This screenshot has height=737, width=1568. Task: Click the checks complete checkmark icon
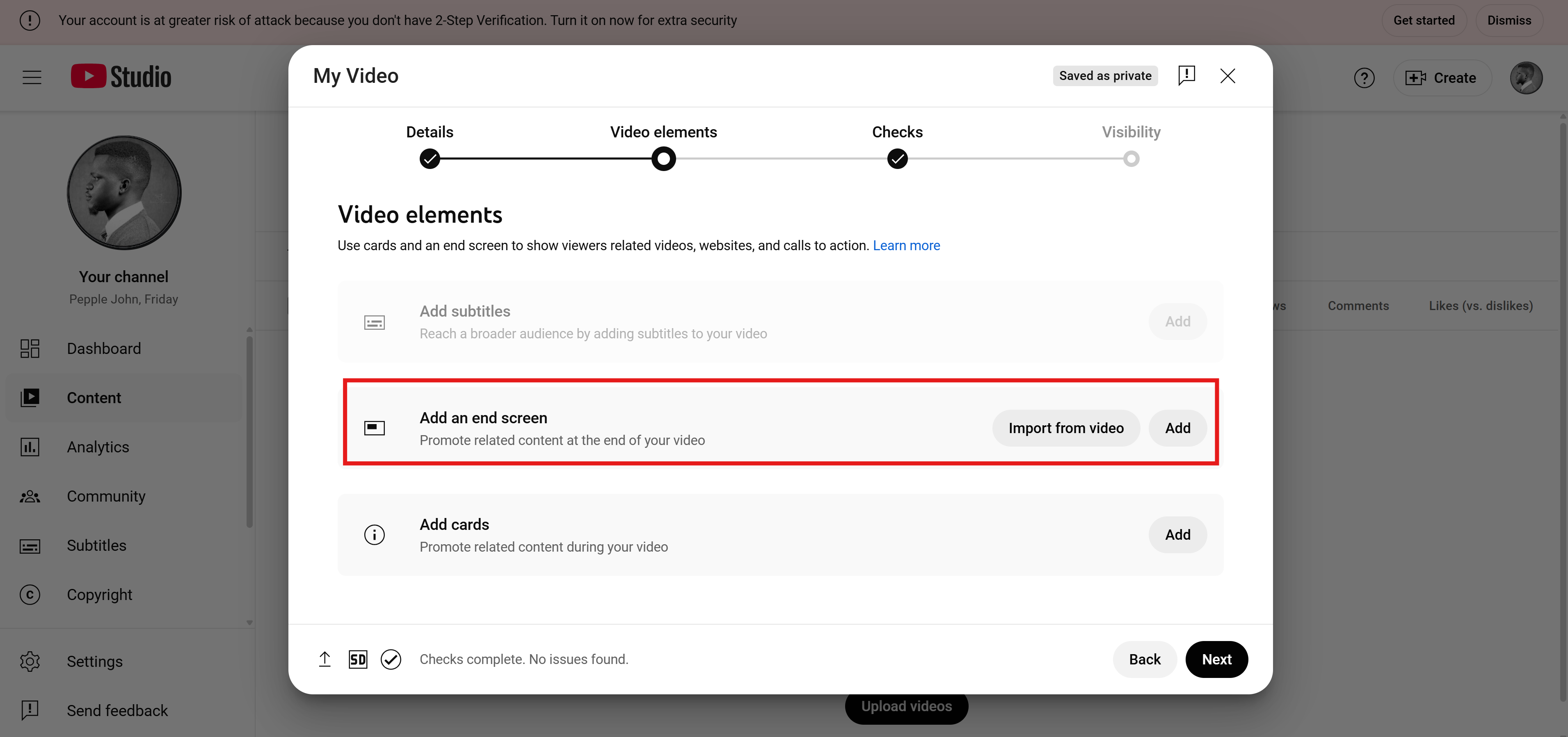(x=391, y=659)
